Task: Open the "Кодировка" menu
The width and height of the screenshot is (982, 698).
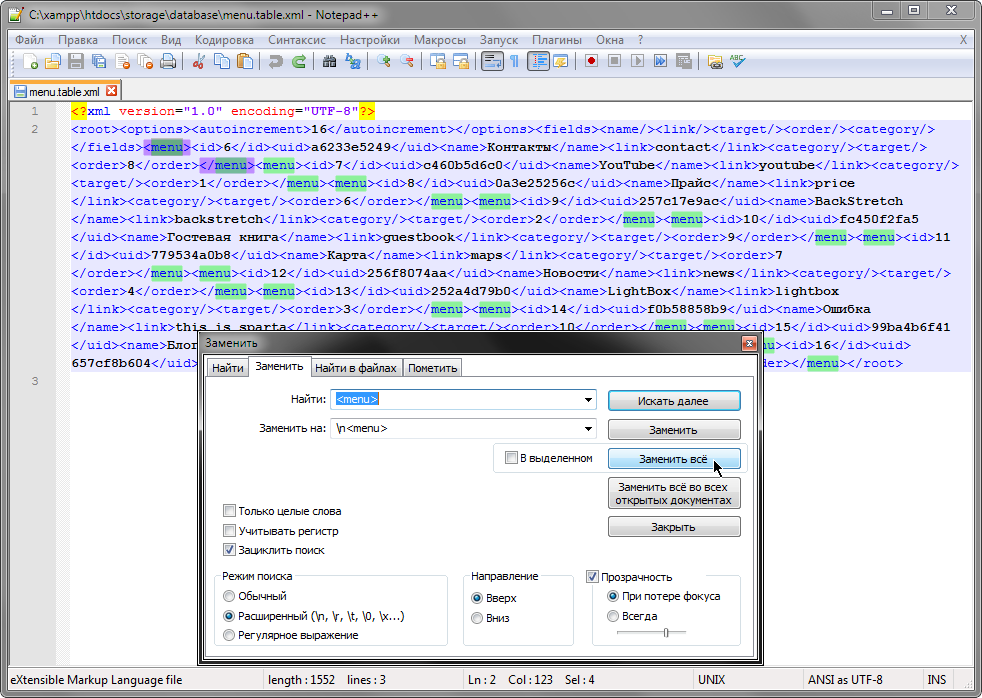Action: point(224,40)
